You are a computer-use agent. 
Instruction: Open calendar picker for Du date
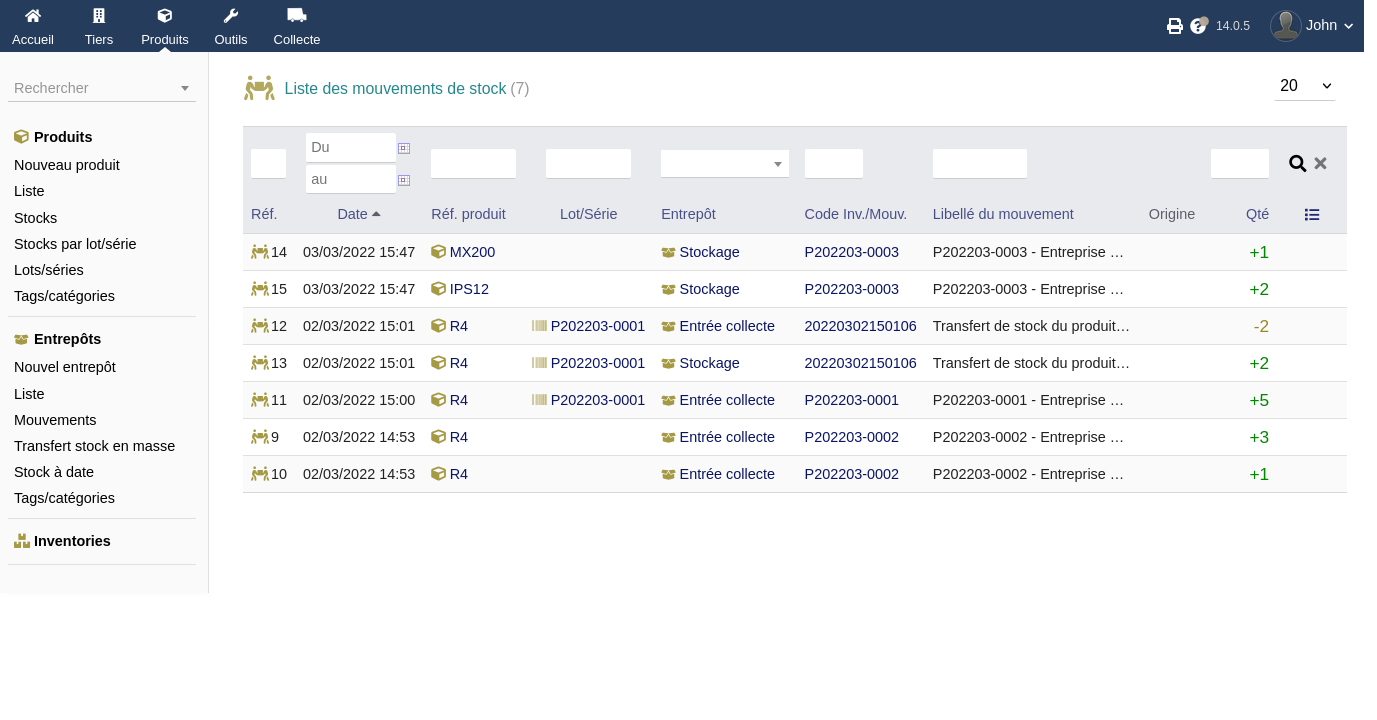pyautogui.click(x=404, y=148)
